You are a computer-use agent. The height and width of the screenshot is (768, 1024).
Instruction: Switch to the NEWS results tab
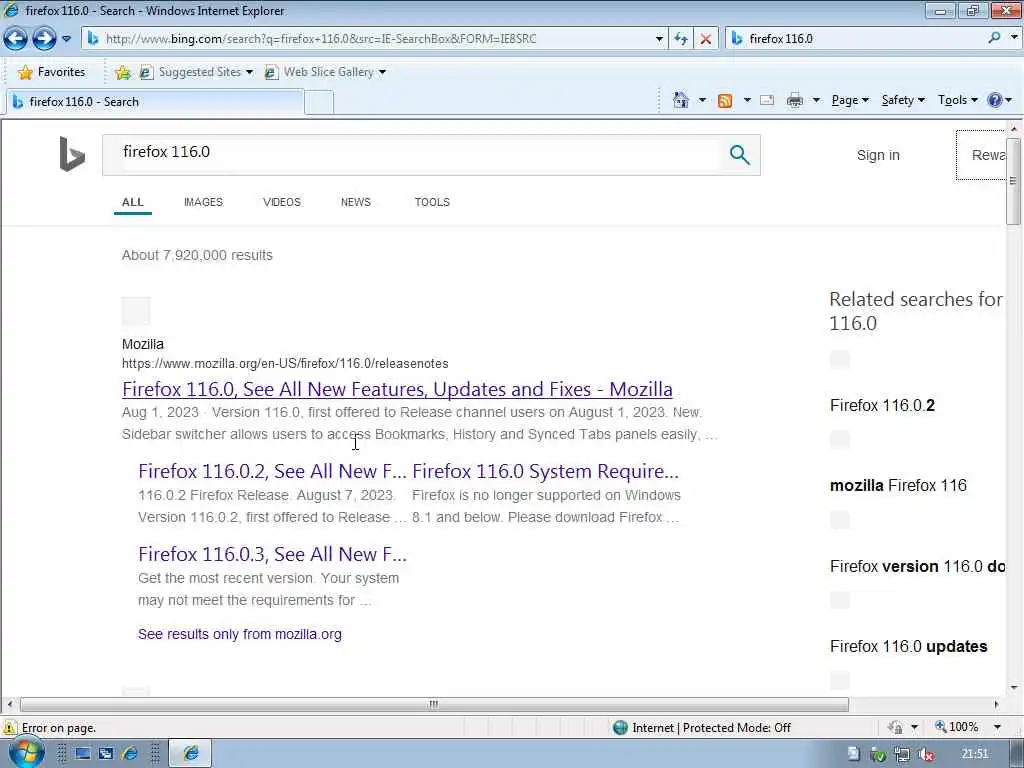355,202
